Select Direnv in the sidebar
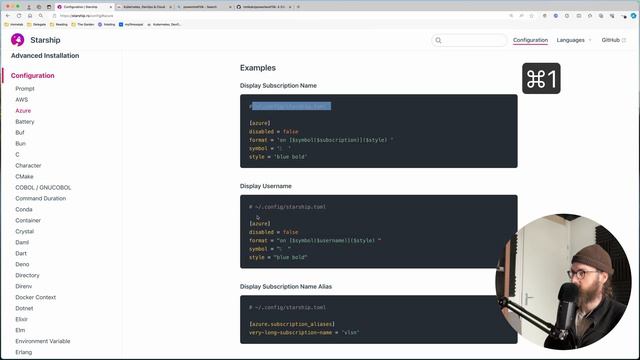The image size is (640, 360). [x=24, y=287]
